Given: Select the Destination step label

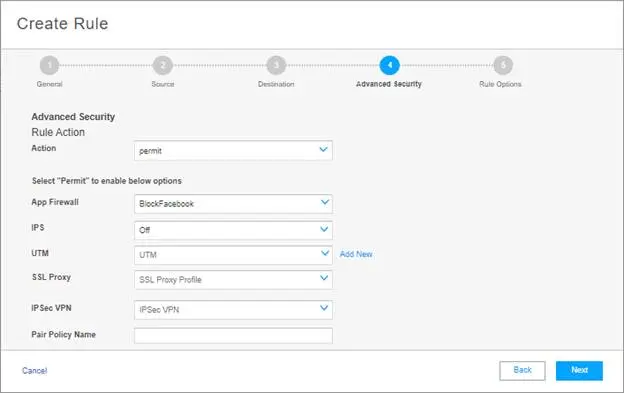Looking at the screenshot, I should tap(276, 84).
